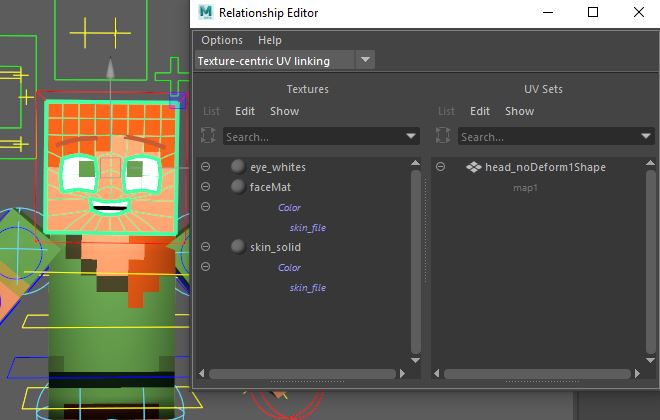Collapse the Color entry under skin_solid

(205, 266)
